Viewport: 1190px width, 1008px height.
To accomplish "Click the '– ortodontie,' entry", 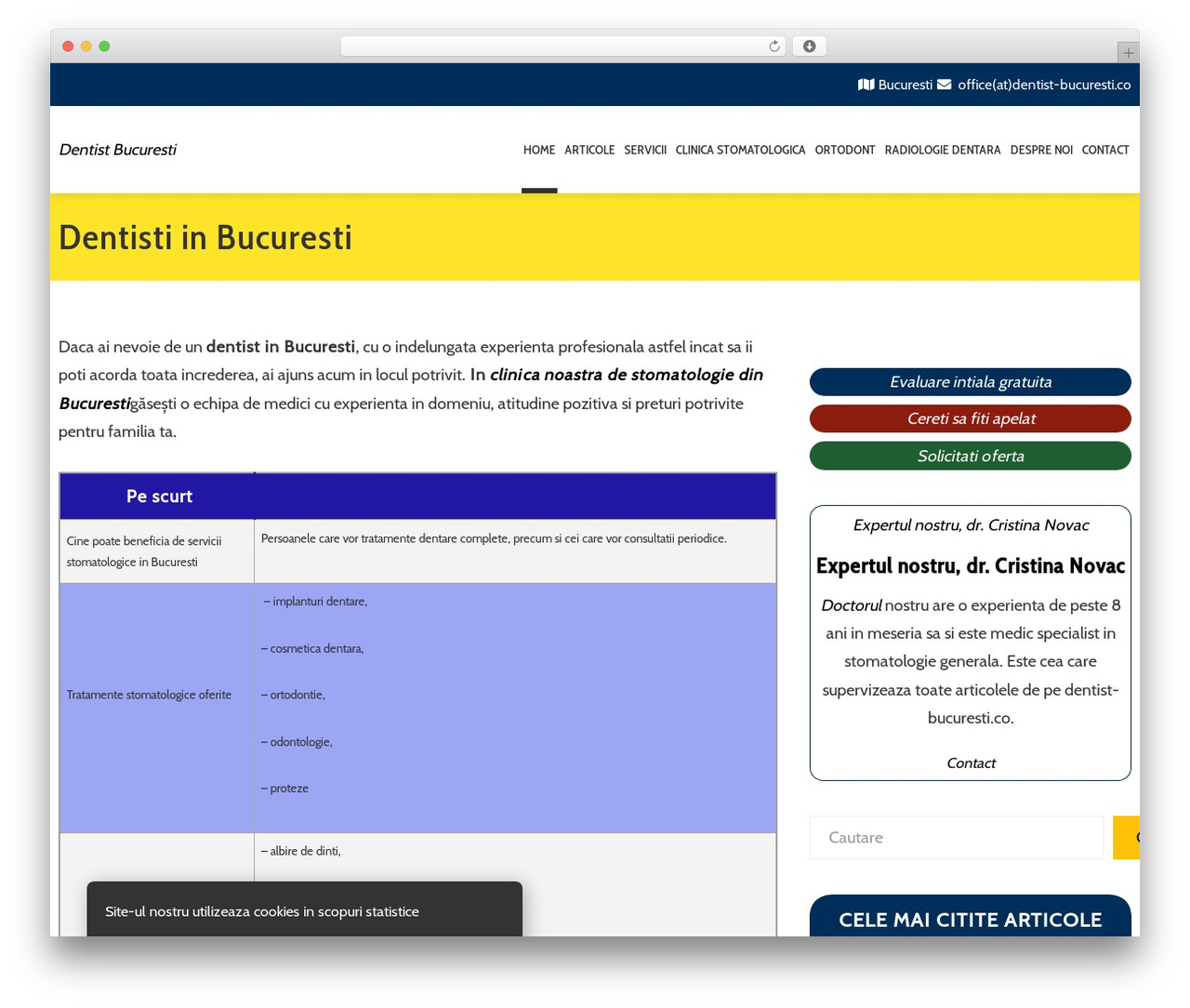I will [293, 695].
